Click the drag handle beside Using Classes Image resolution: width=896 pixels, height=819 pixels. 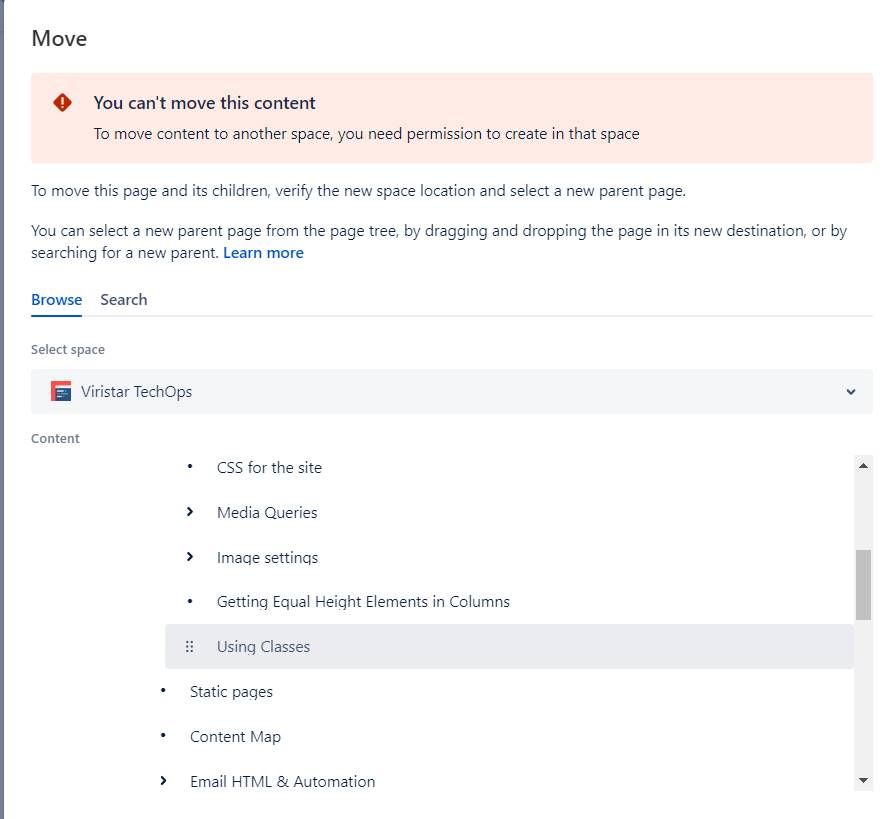tap(190, 646)
